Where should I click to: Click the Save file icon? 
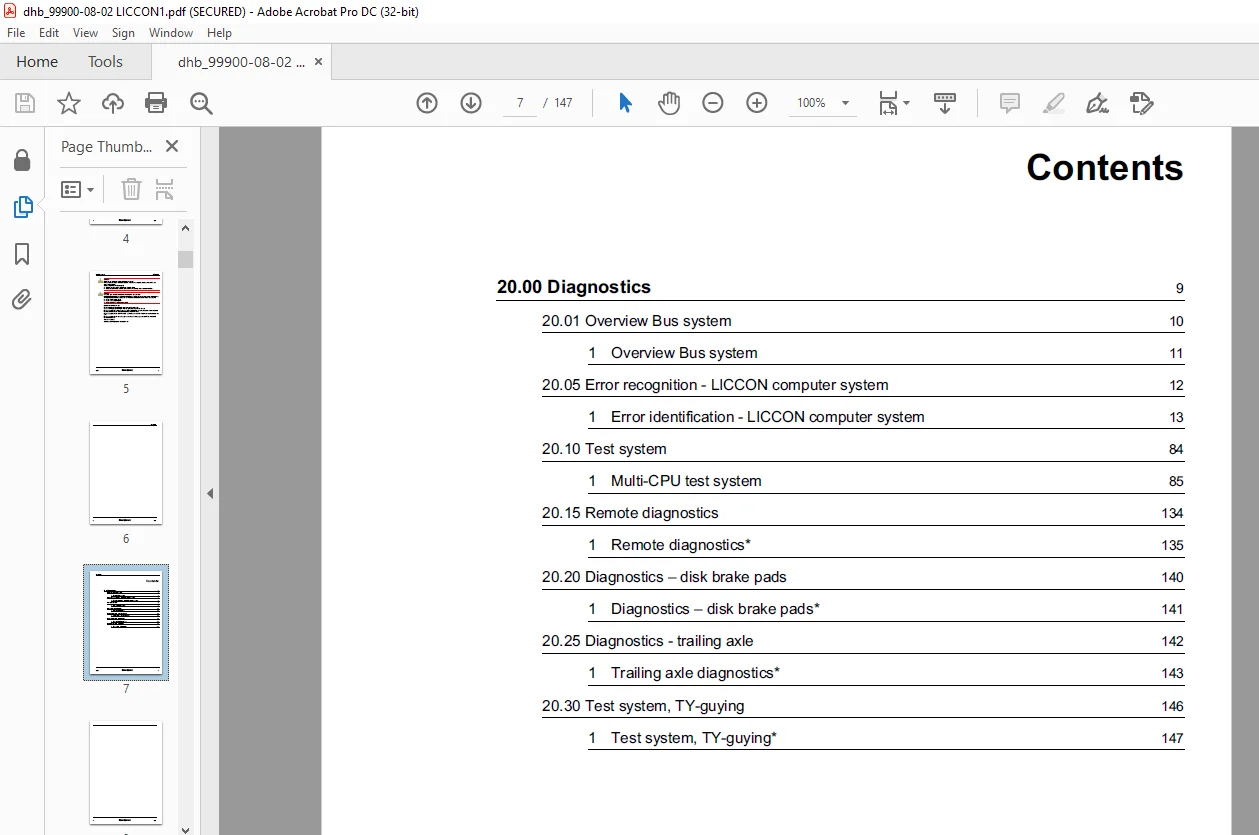(x=25, y=103)
